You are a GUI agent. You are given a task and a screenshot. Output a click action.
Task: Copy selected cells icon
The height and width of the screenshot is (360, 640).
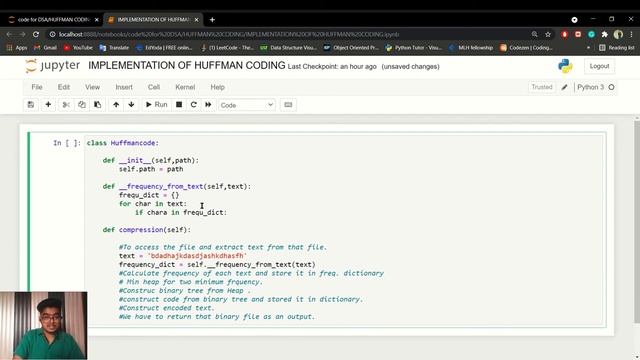82,105
